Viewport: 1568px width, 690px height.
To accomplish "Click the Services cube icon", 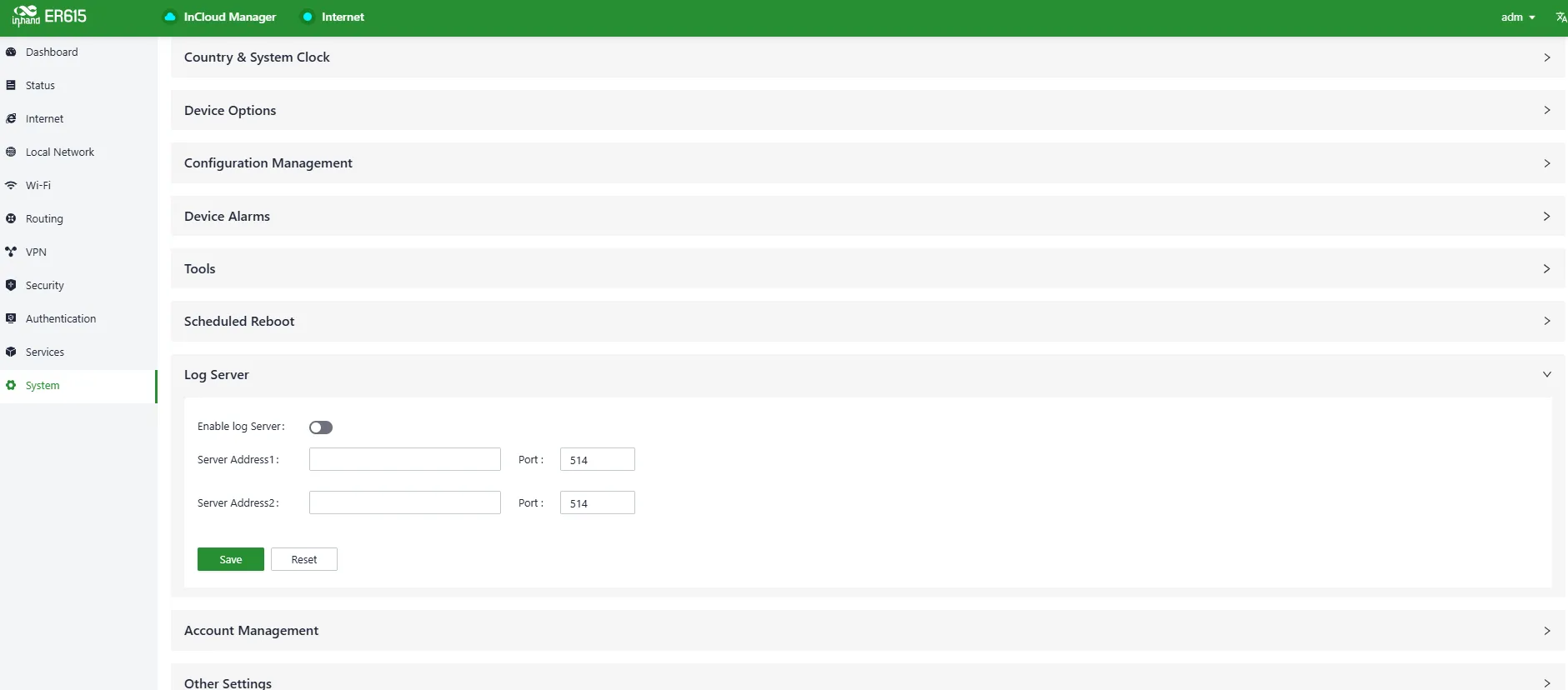I will pos(11,352).
